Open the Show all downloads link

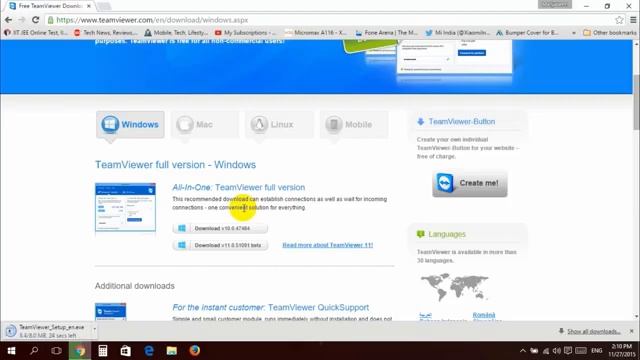coord(594,331)
